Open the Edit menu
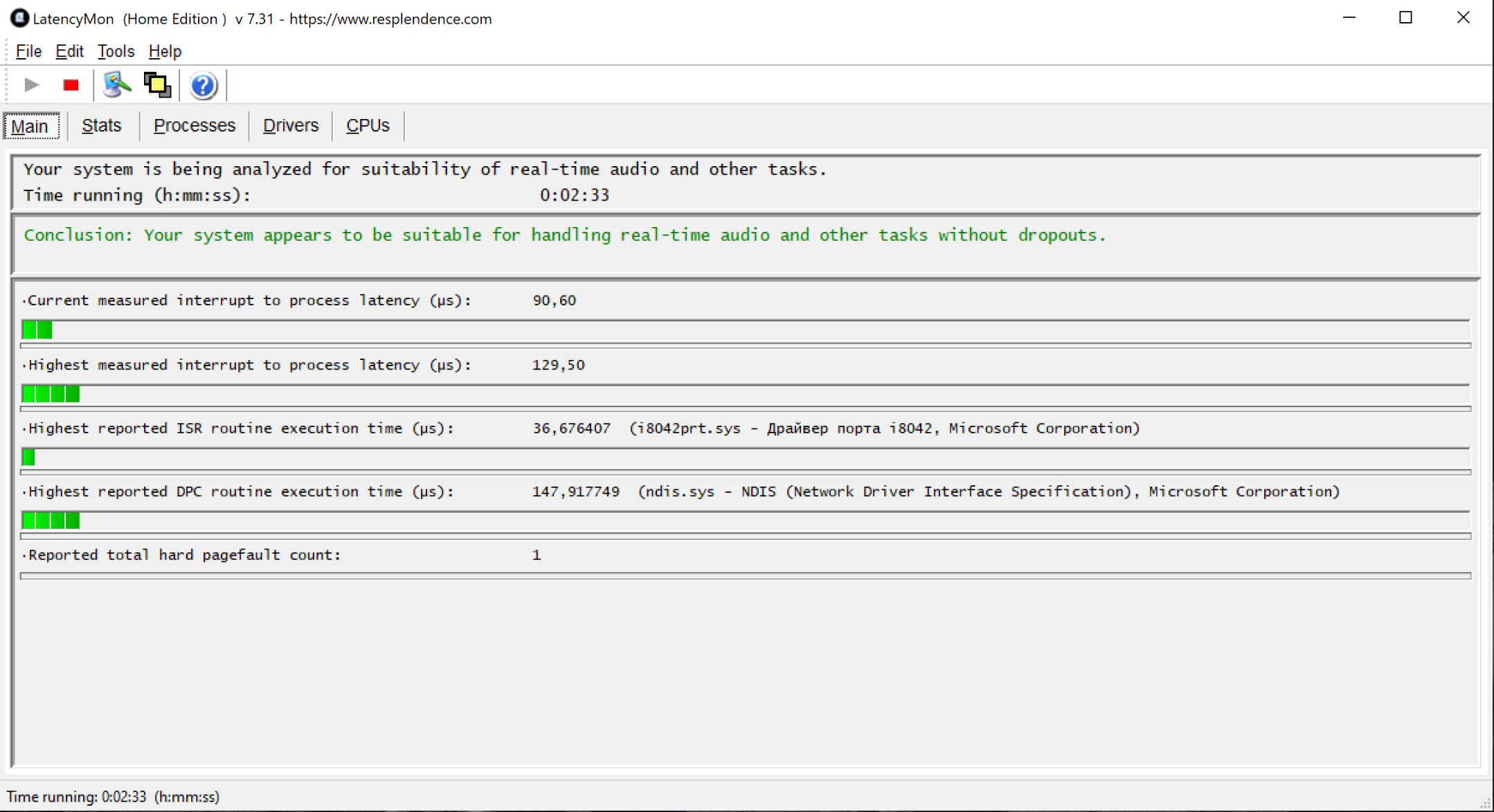The image size is (1494, 812). pyautogui.click(x=69, y=51)
